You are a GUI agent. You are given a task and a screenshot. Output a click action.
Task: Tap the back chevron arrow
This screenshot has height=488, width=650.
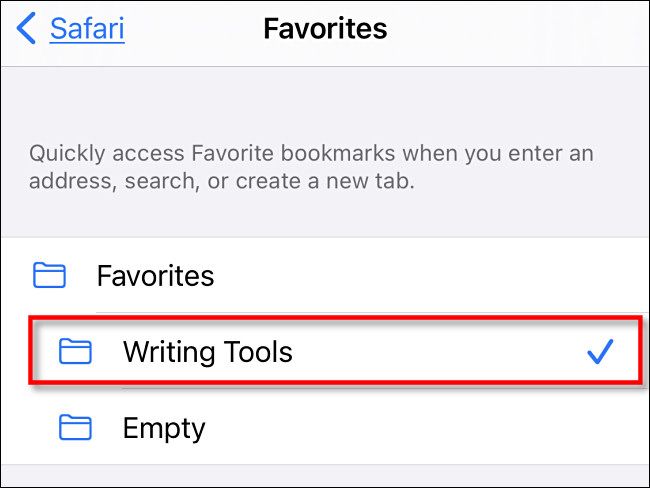(x=27, y=29)
